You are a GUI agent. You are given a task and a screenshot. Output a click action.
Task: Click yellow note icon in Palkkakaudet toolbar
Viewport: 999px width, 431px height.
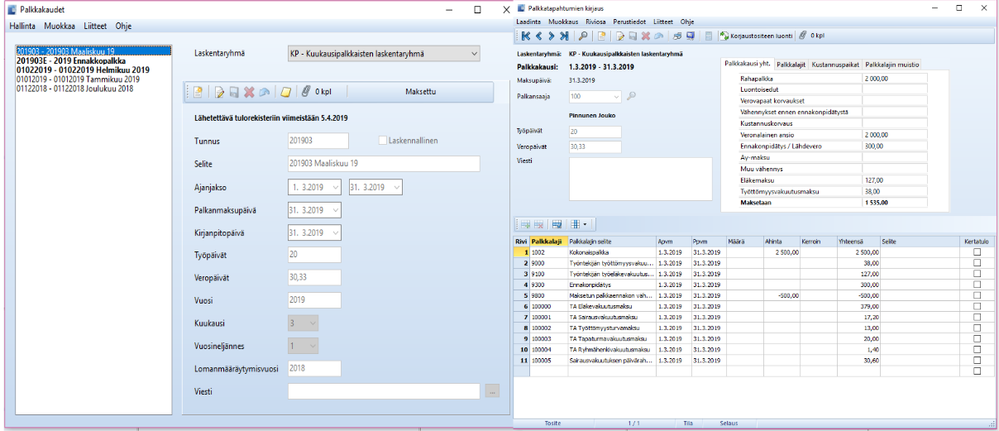tap(286, 92)
